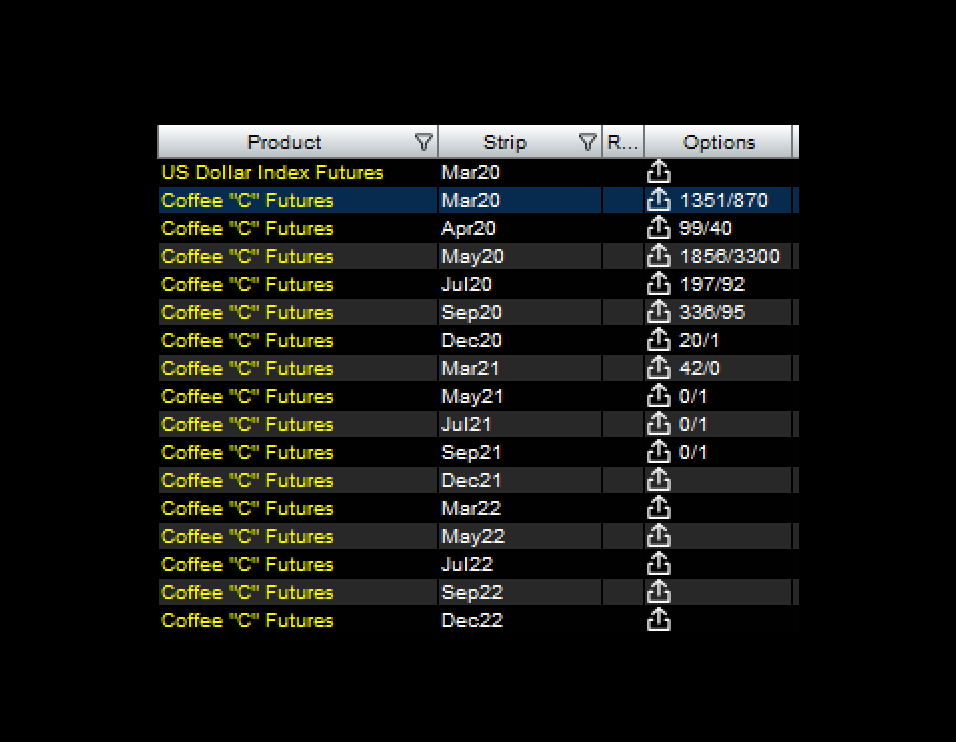Click options icon in Coffee Mar20 row
The width and height of the screenshot is (956, 742).
coord(658,200)
